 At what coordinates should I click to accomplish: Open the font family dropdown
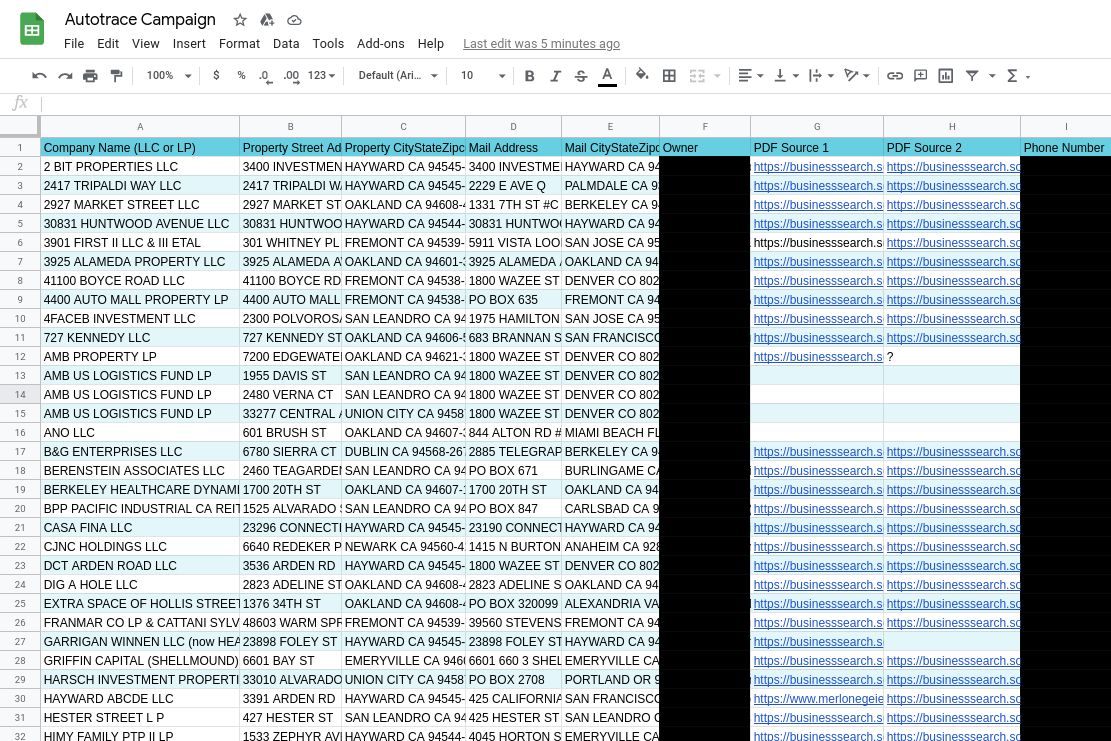pyautogui.click(x=397, y=76)
